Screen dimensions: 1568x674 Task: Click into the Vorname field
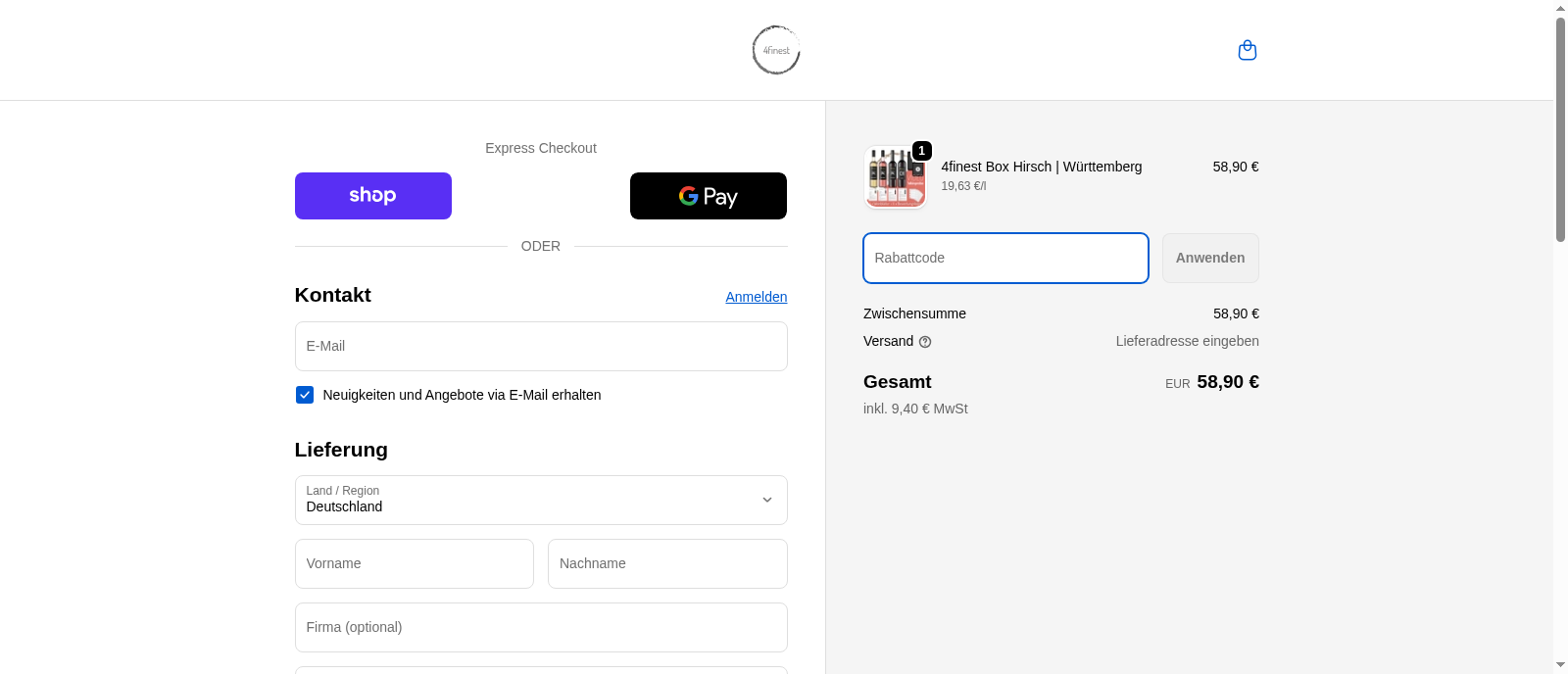click(414, 563)
